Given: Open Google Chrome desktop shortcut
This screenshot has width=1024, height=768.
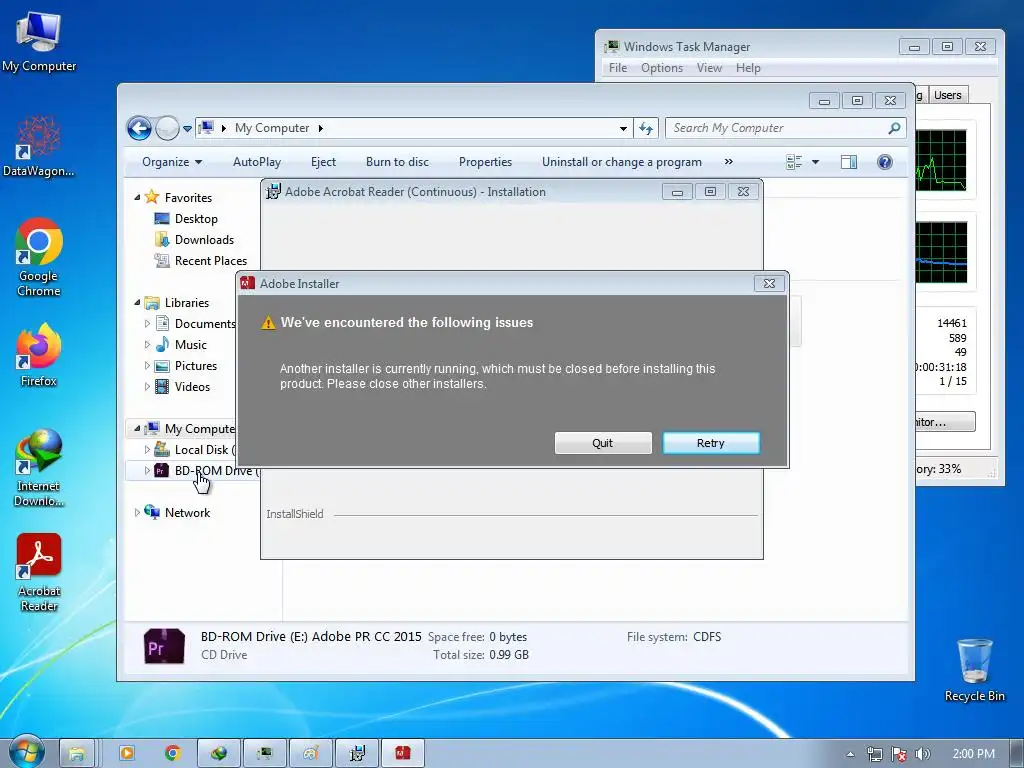Looking at the screenshot, I should pos(39,257).
